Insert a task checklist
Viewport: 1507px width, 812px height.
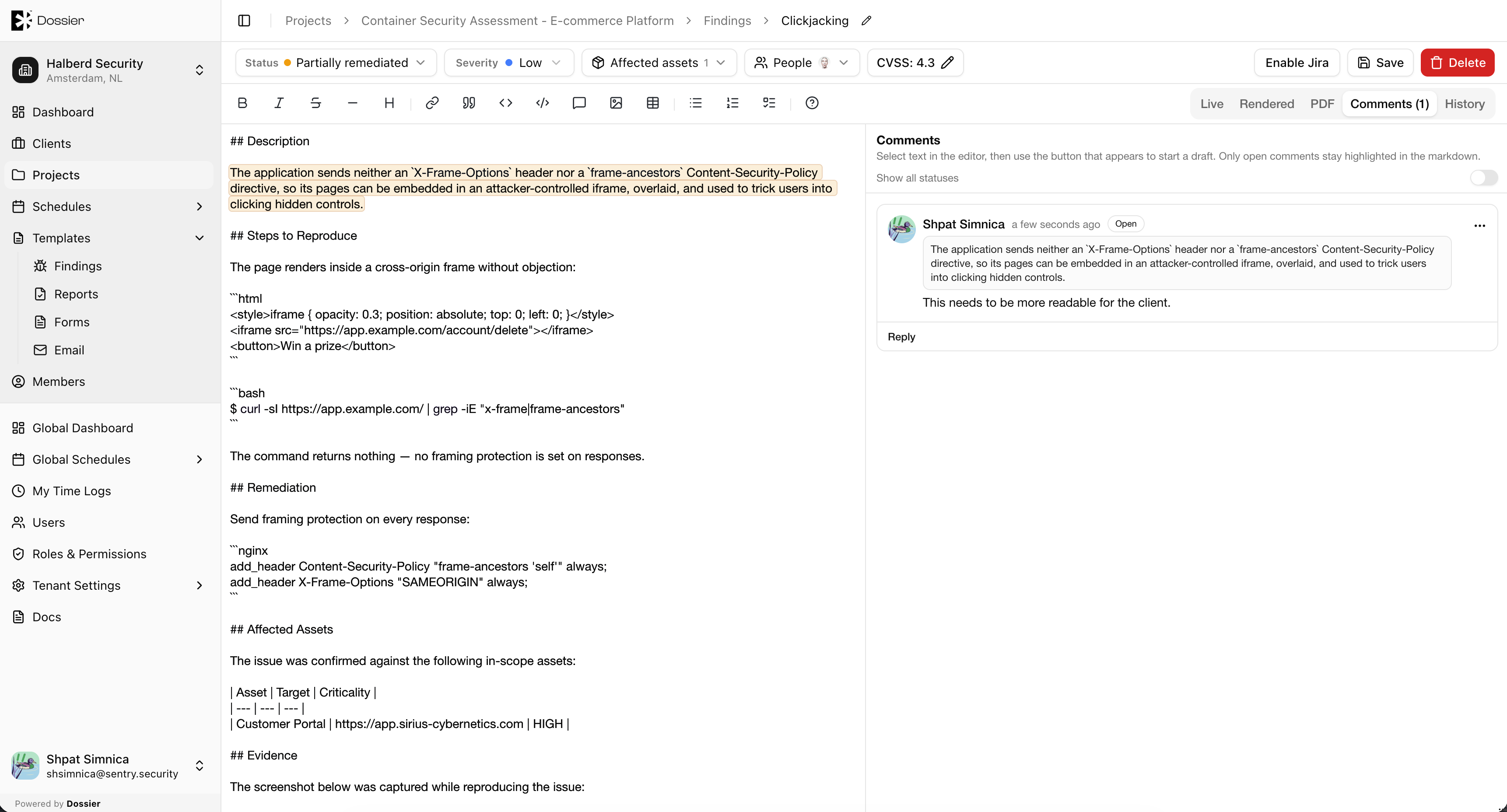[769, 103]
